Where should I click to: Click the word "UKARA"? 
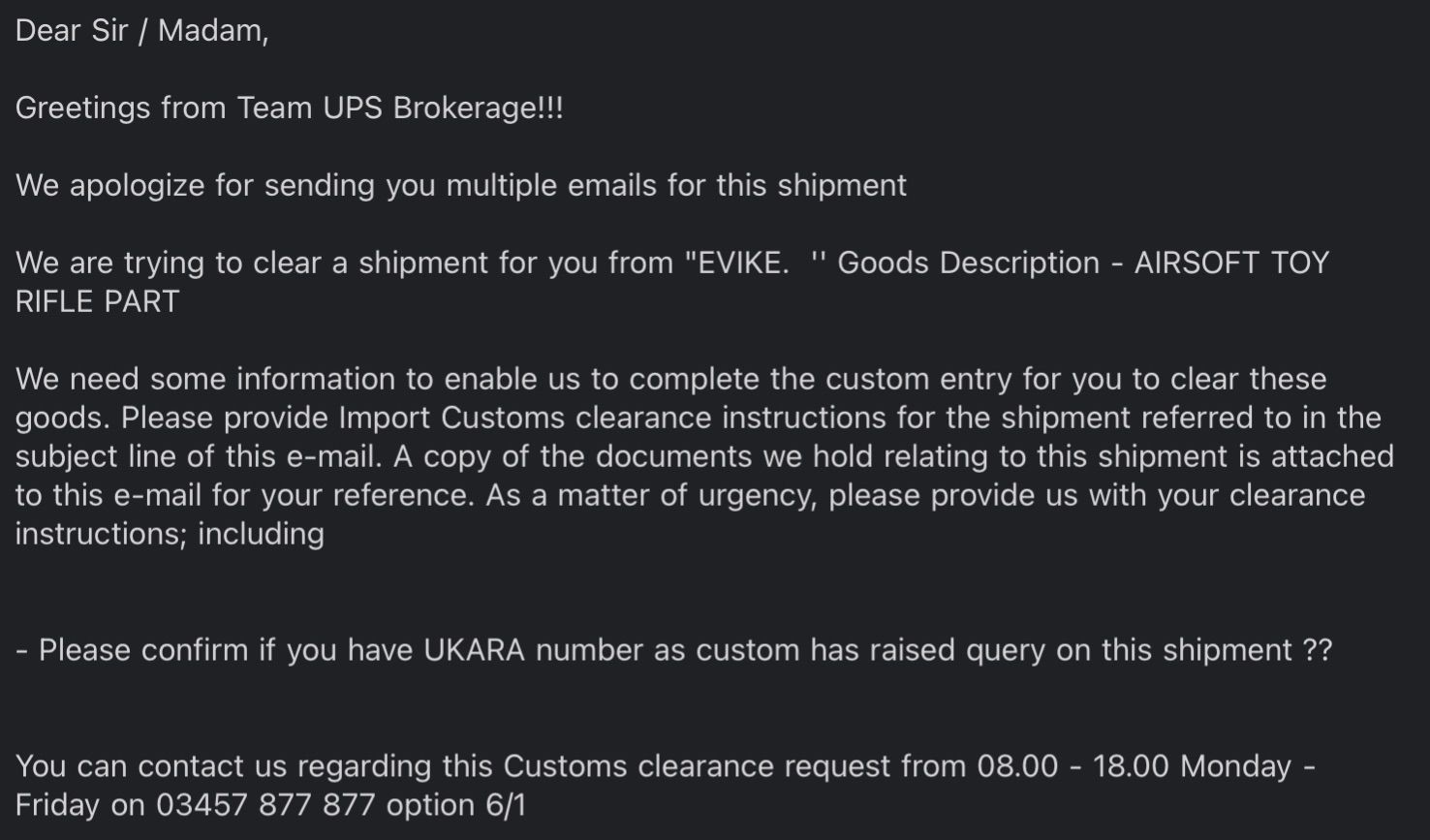(x=475, y=650)
